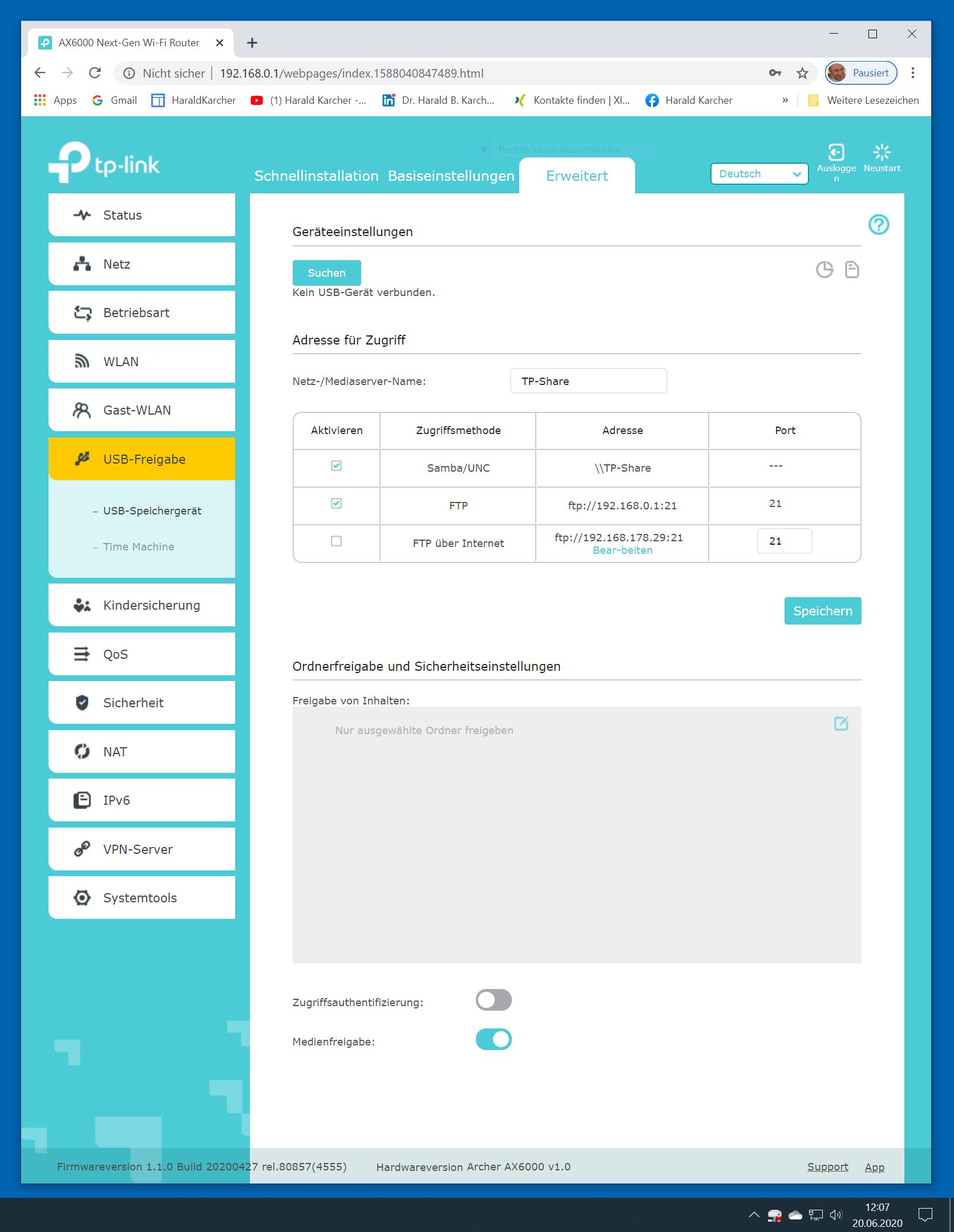Open the Xing Kontakte finden bookmark
954x1232 pixels.
tap(572, 100)
